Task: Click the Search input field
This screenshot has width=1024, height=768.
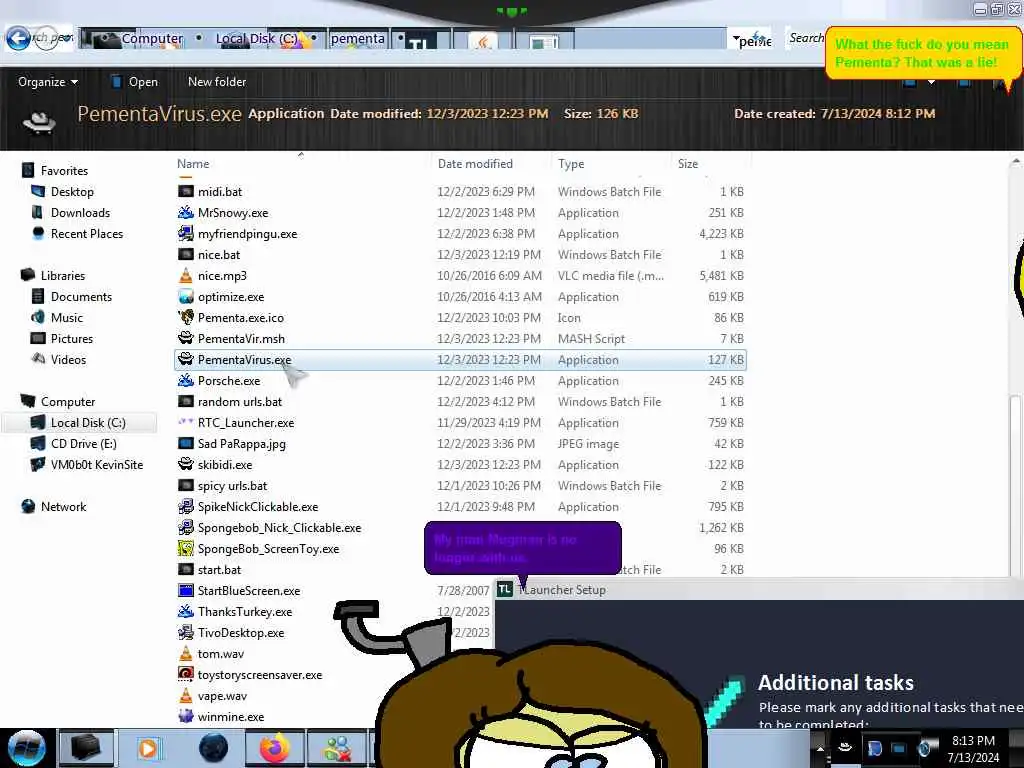Action: point(805,39)
